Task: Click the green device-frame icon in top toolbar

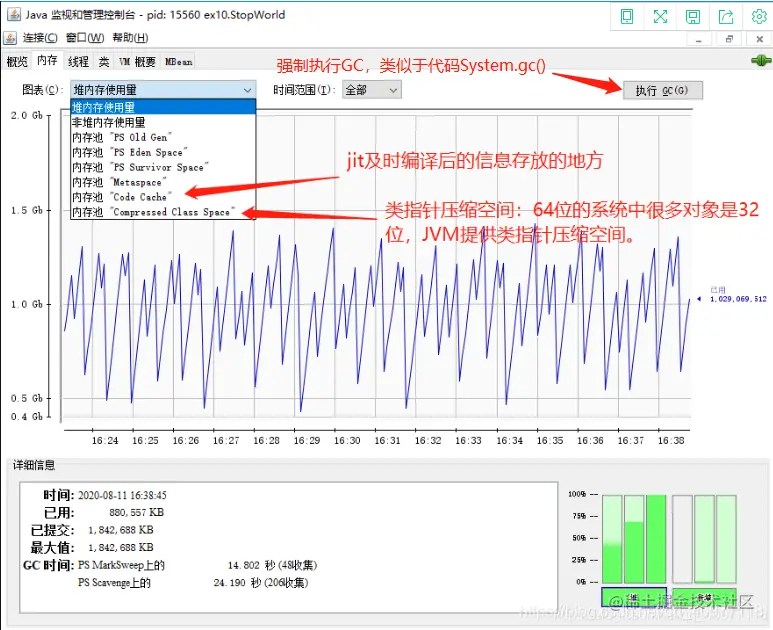Action: 627,16
